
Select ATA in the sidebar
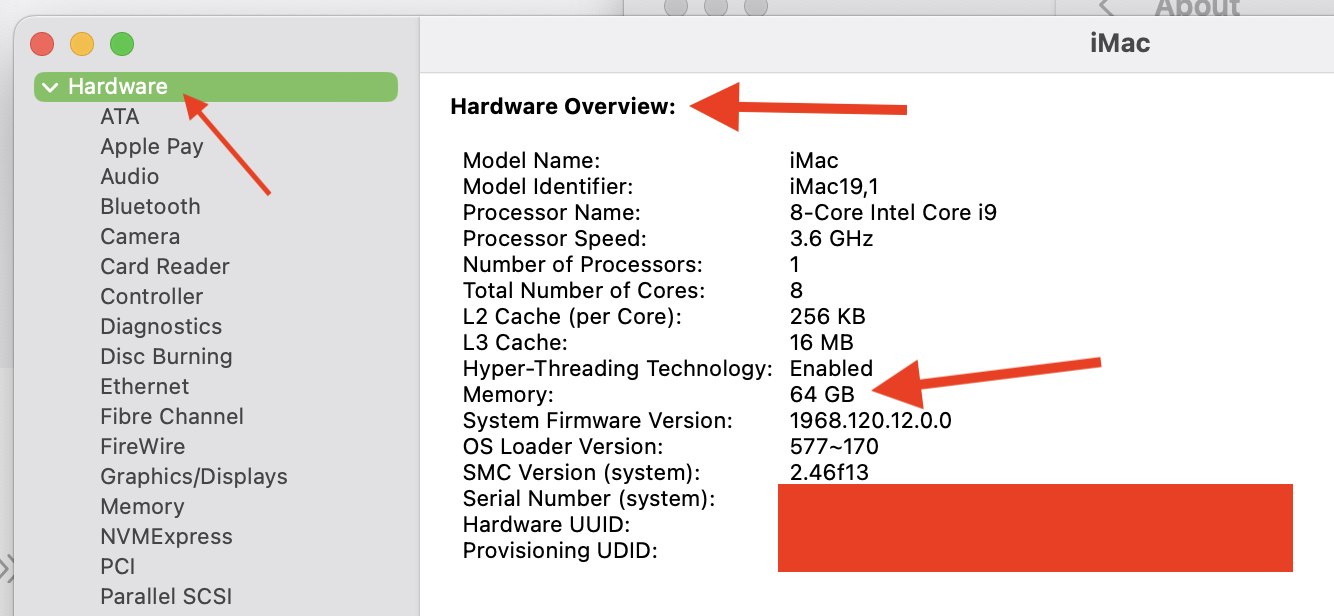point(120,117)
